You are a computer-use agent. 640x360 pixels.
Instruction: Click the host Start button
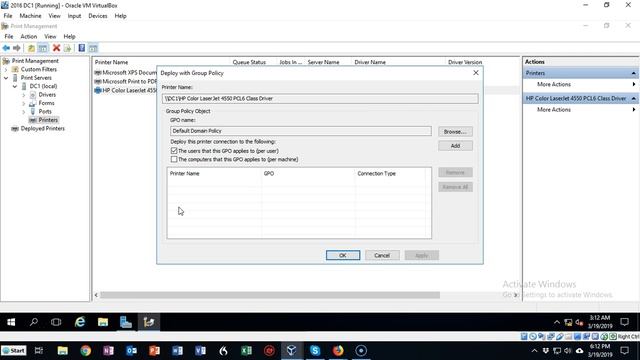point(13,351)
